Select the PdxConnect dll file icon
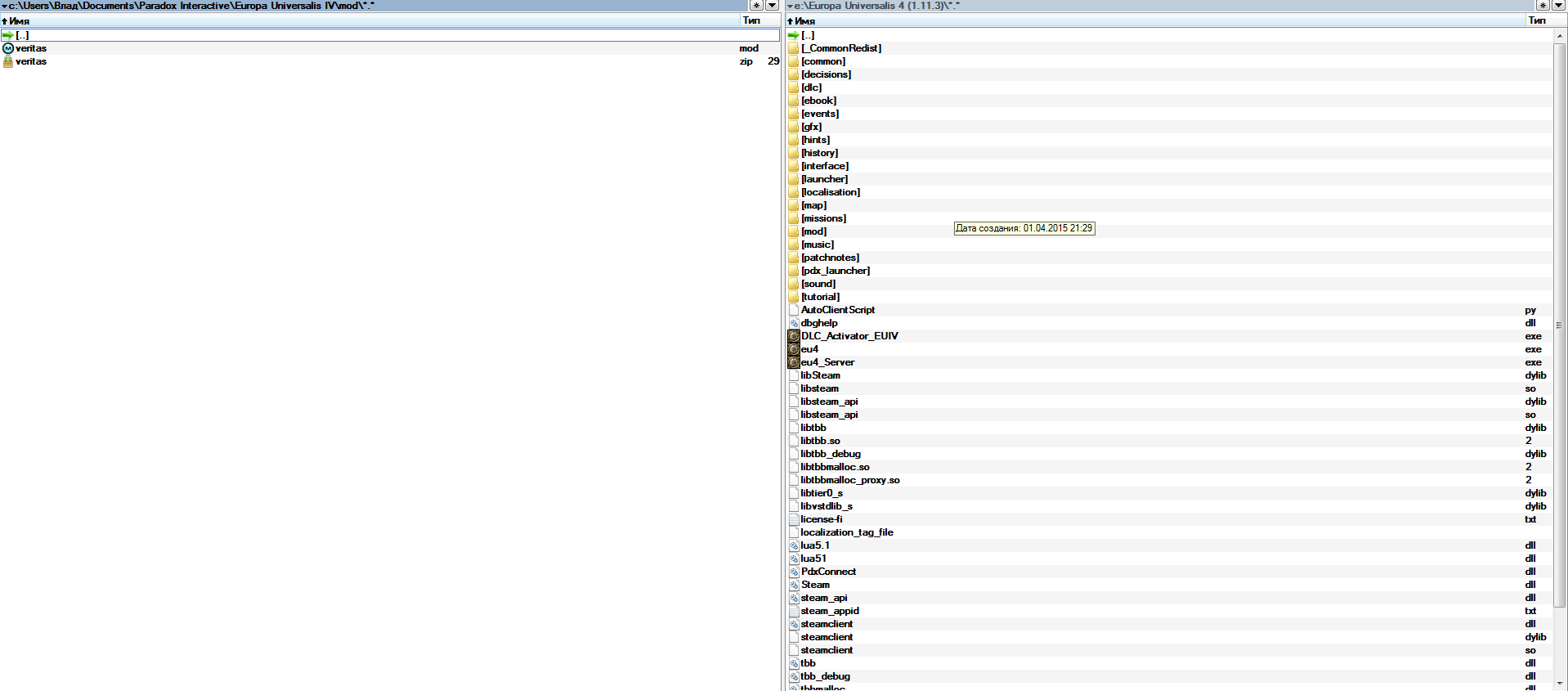The width and height of the screenshot is (1568, 691). (x=794, y=572)
